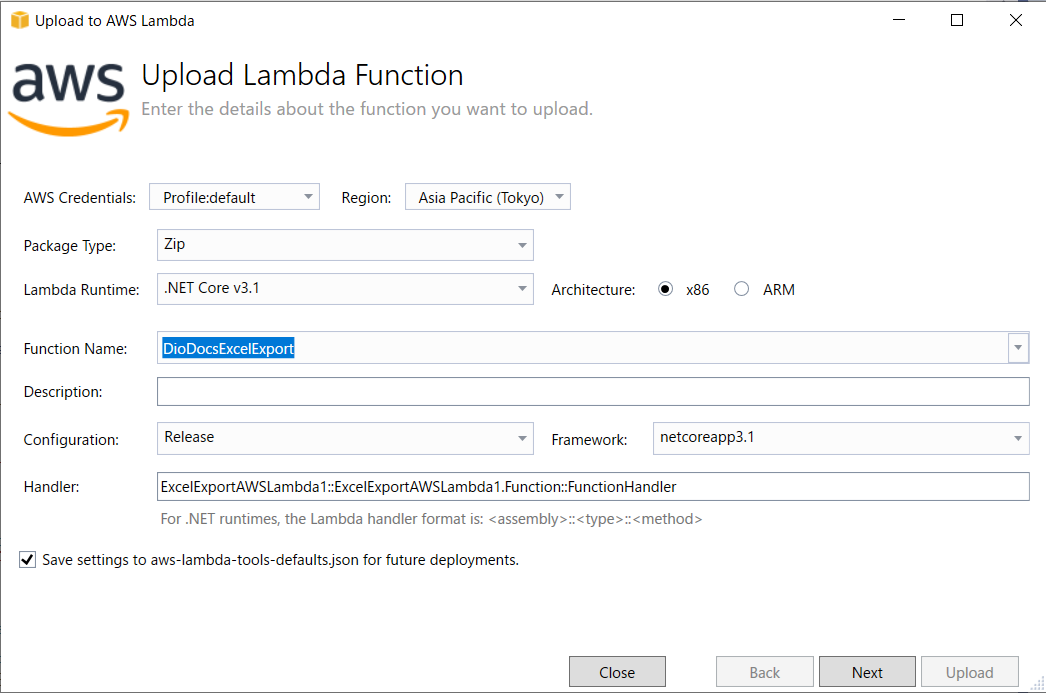Screen dimensions: 1046x693
Task: Click the Back button
Action: pyautogui.click(x=764, y=672)
